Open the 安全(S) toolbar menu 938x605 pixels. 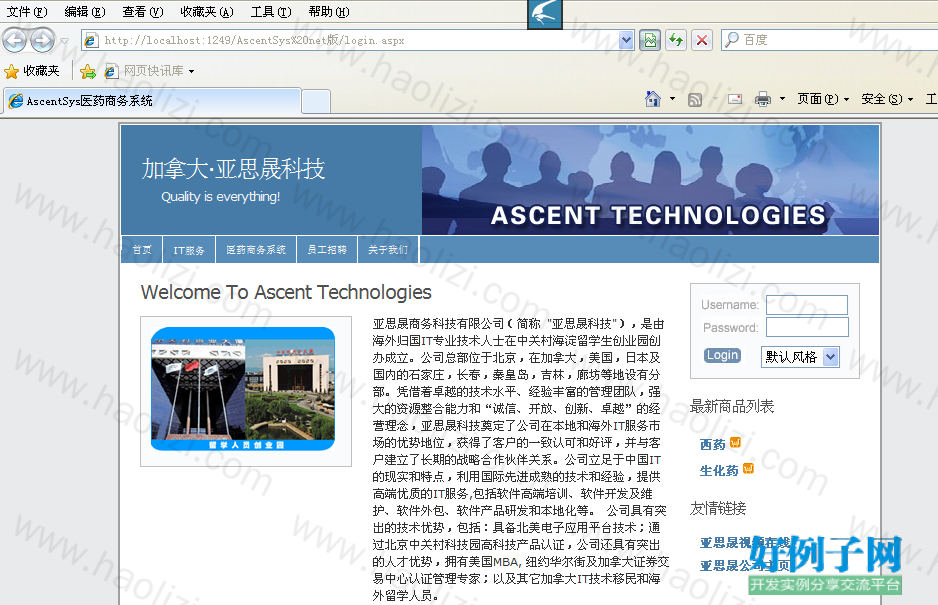pos(887,99)
